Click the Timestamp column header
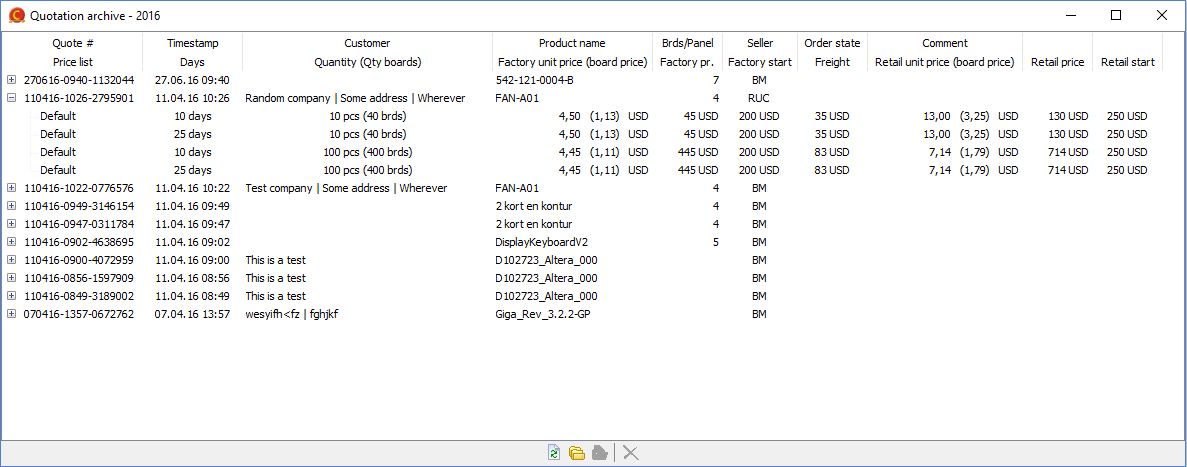 [x=192, y=43]
